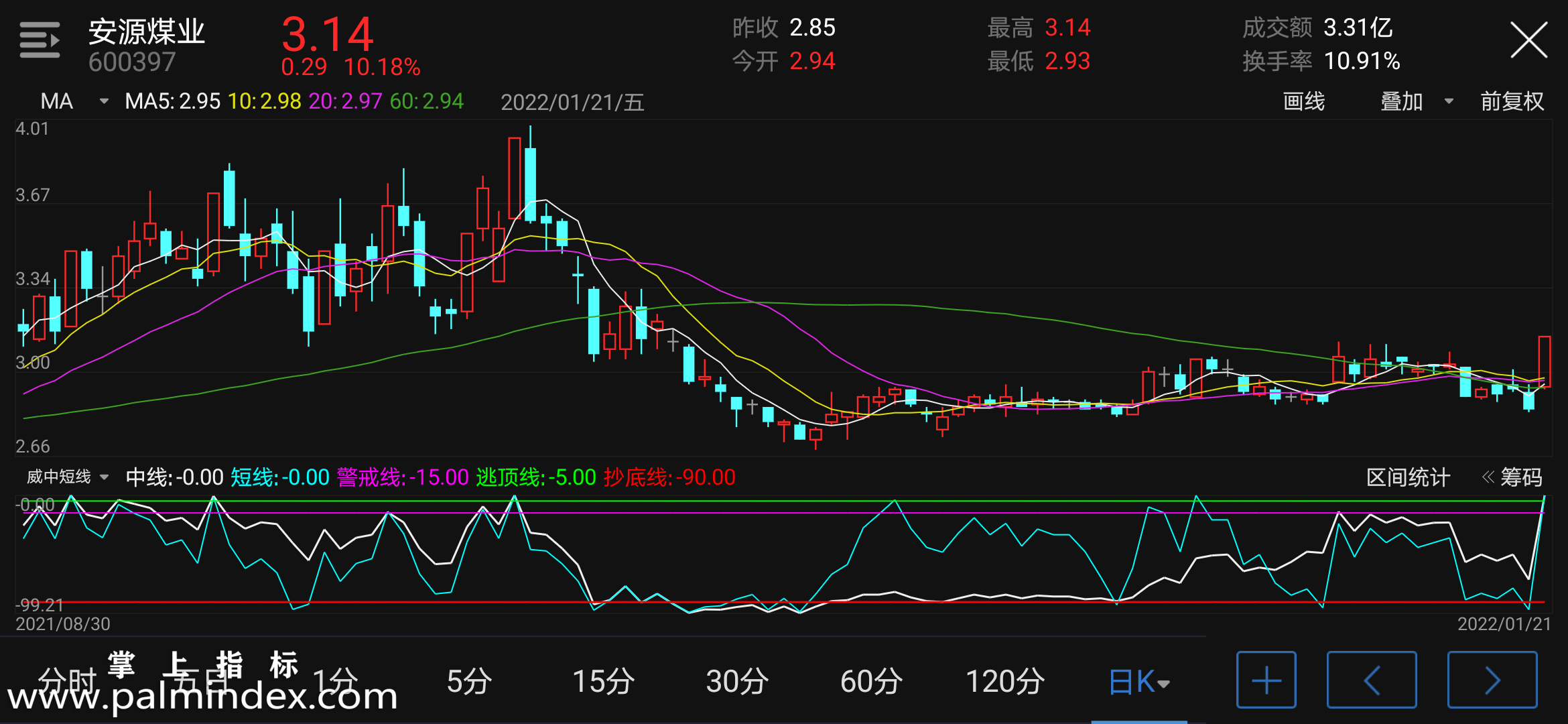1568x724 pixels.
Task: Click the 短线:-0.00 indicator label
Action: 280,477
